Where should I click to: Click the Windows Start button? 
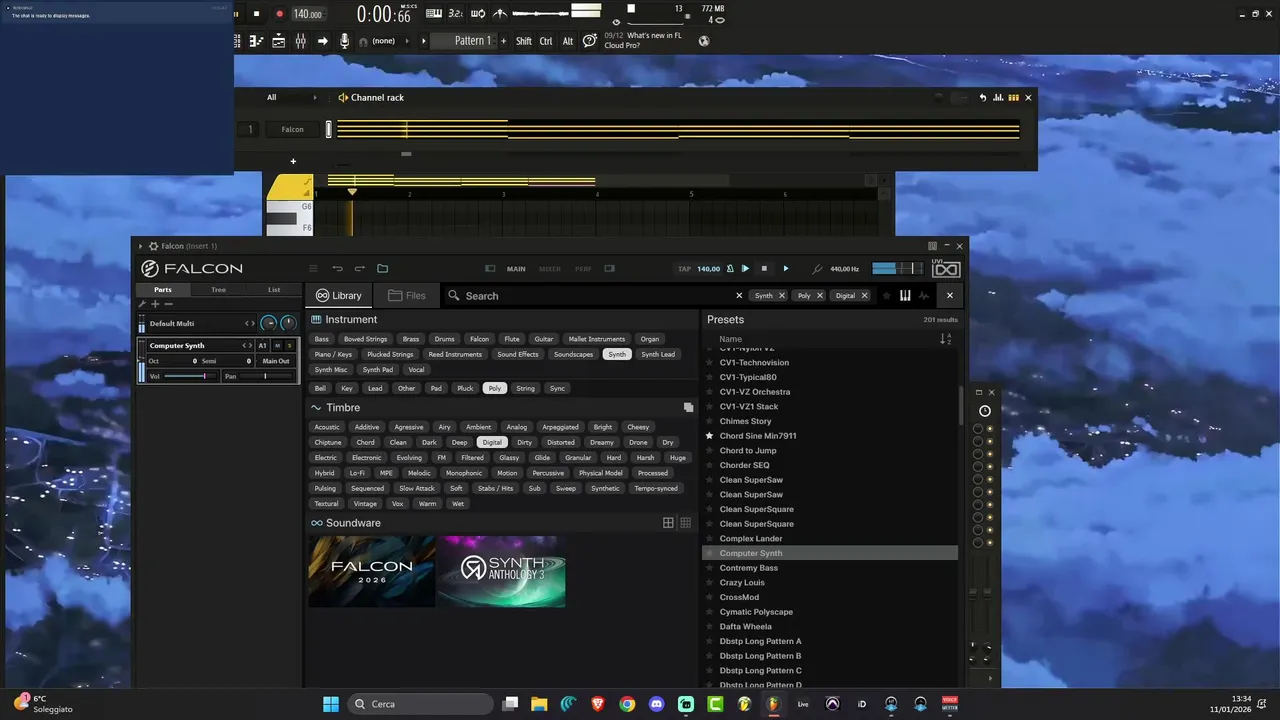[330, 704]
